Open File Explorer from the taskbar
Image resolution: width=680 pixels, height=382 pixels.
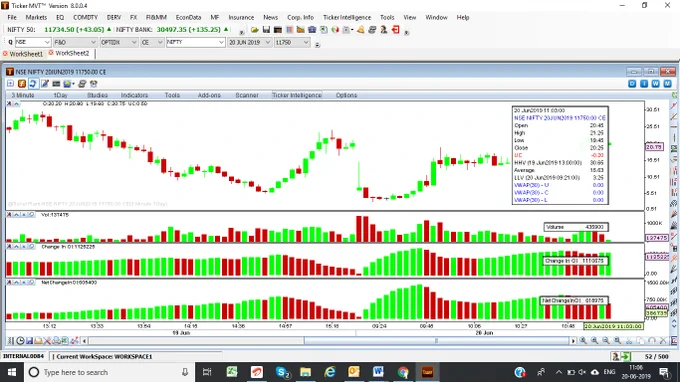(305, 372)
